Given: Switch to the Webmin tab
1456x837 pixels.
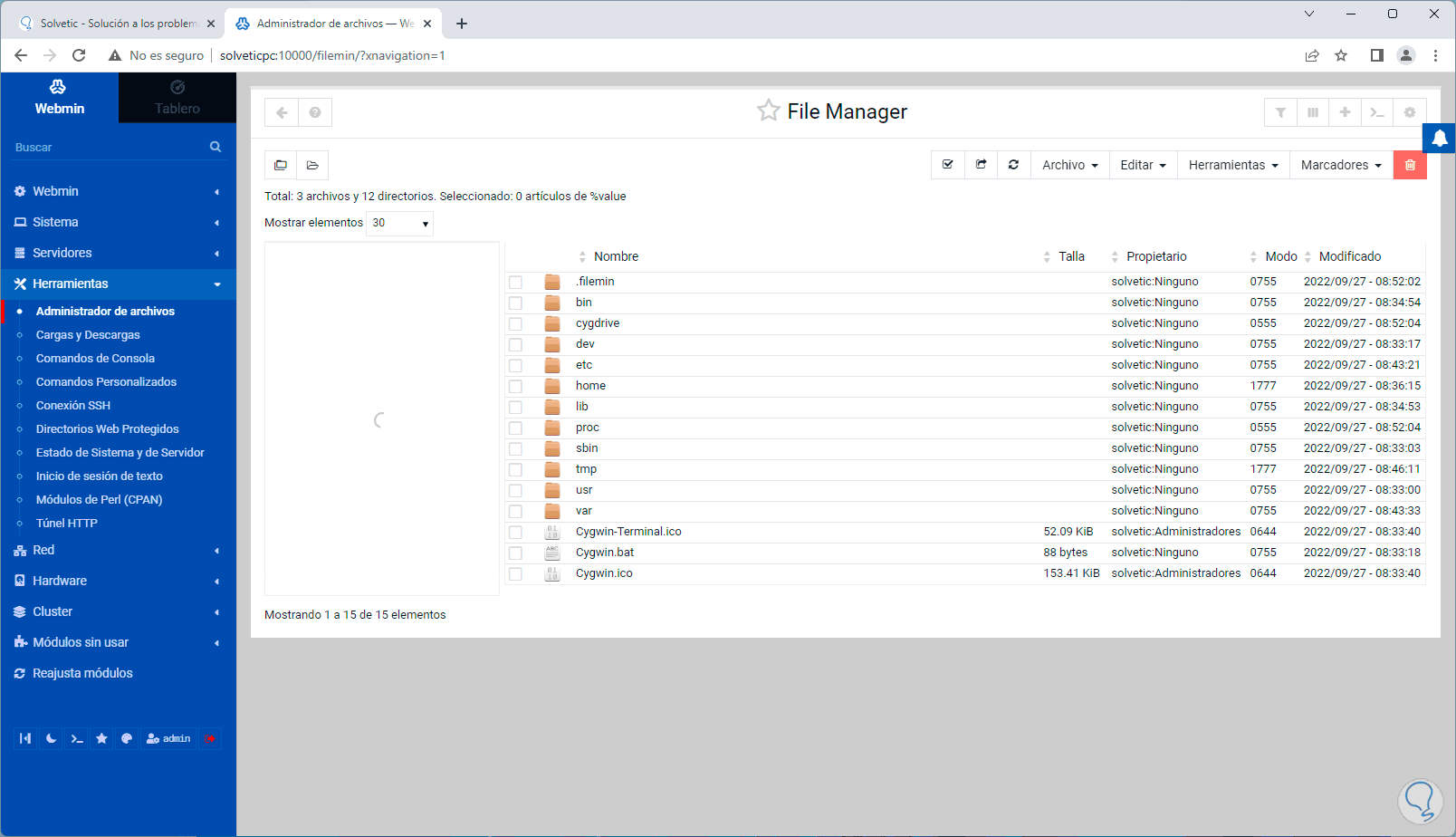Looking at the screenshot, I should point(60,98).
